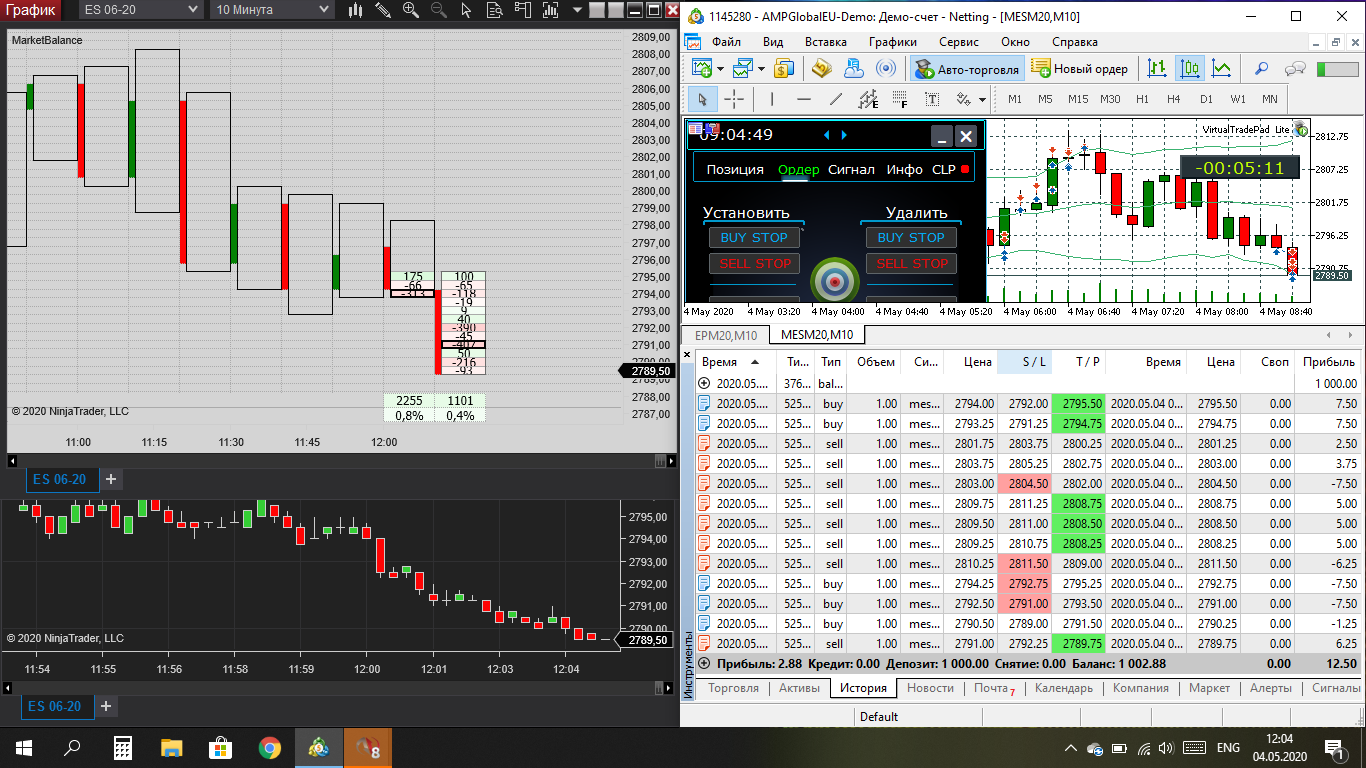Expand the profiles dropdown arrow
Screen dimensions: 1366x768
click(x=762, y=69)
